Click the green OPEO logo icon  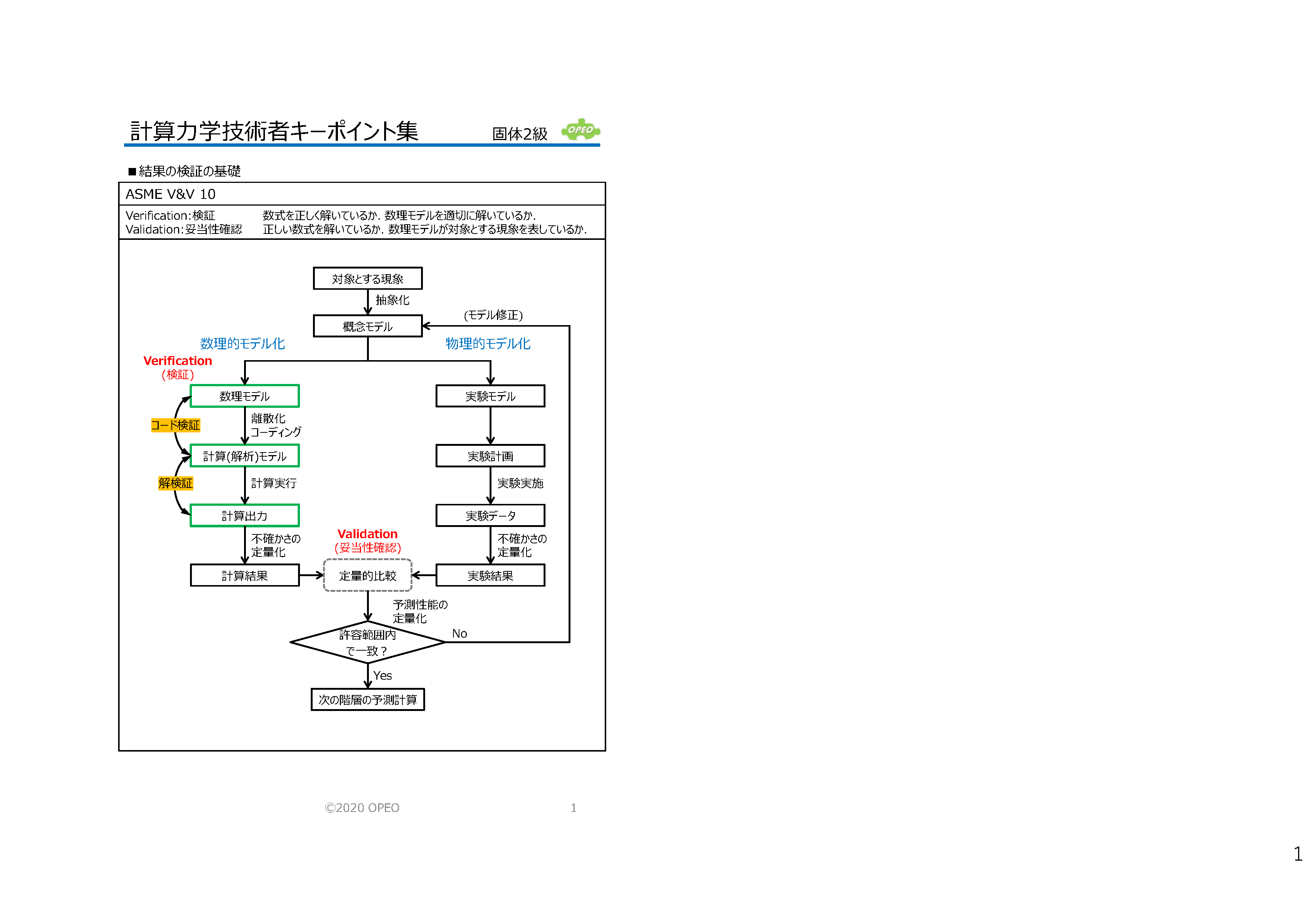point(581,130)
